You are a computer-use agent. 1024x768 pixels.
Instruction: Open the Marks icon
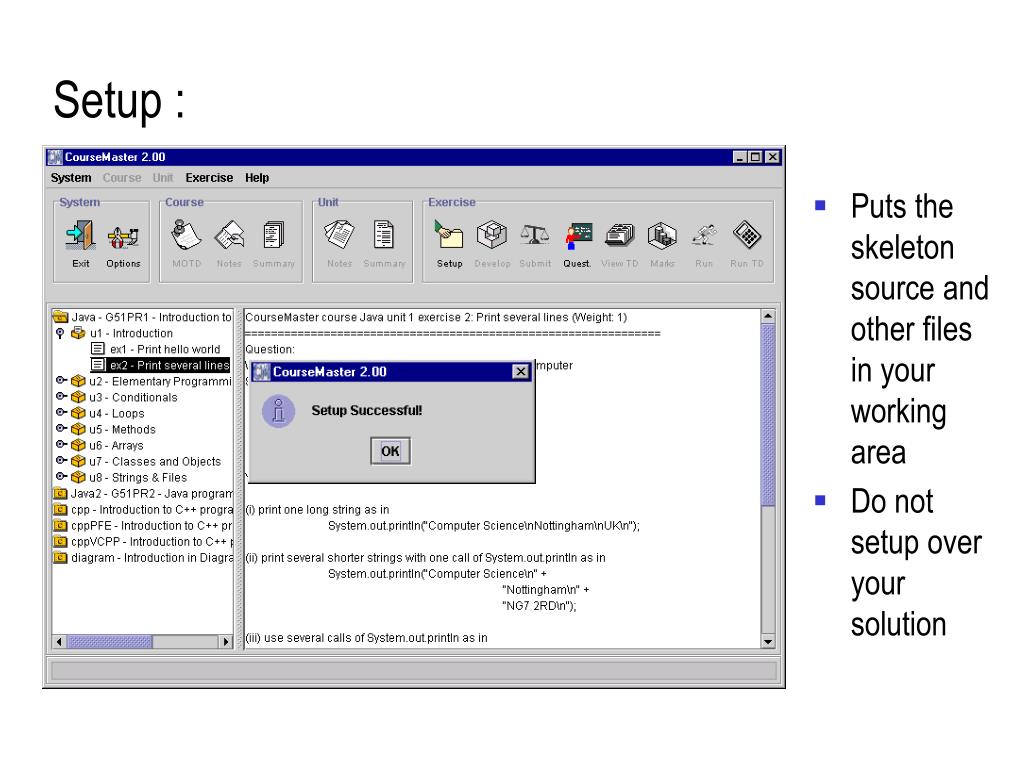tap(662, 235)
